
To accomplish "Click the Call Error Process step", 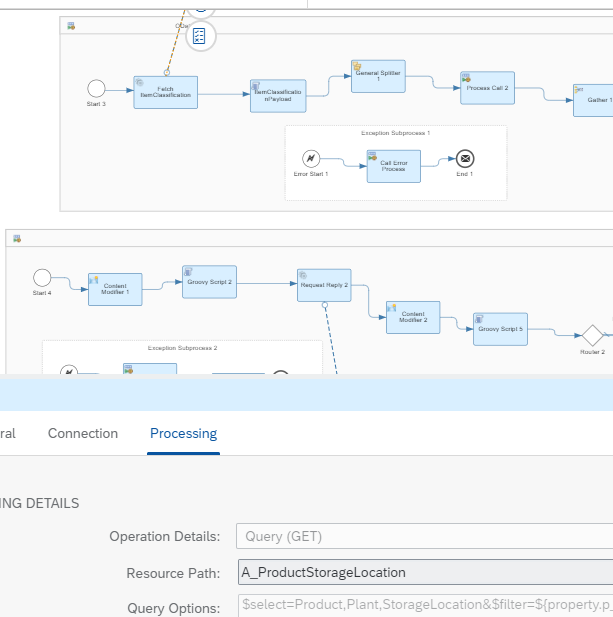I will [x=393, y=166].
